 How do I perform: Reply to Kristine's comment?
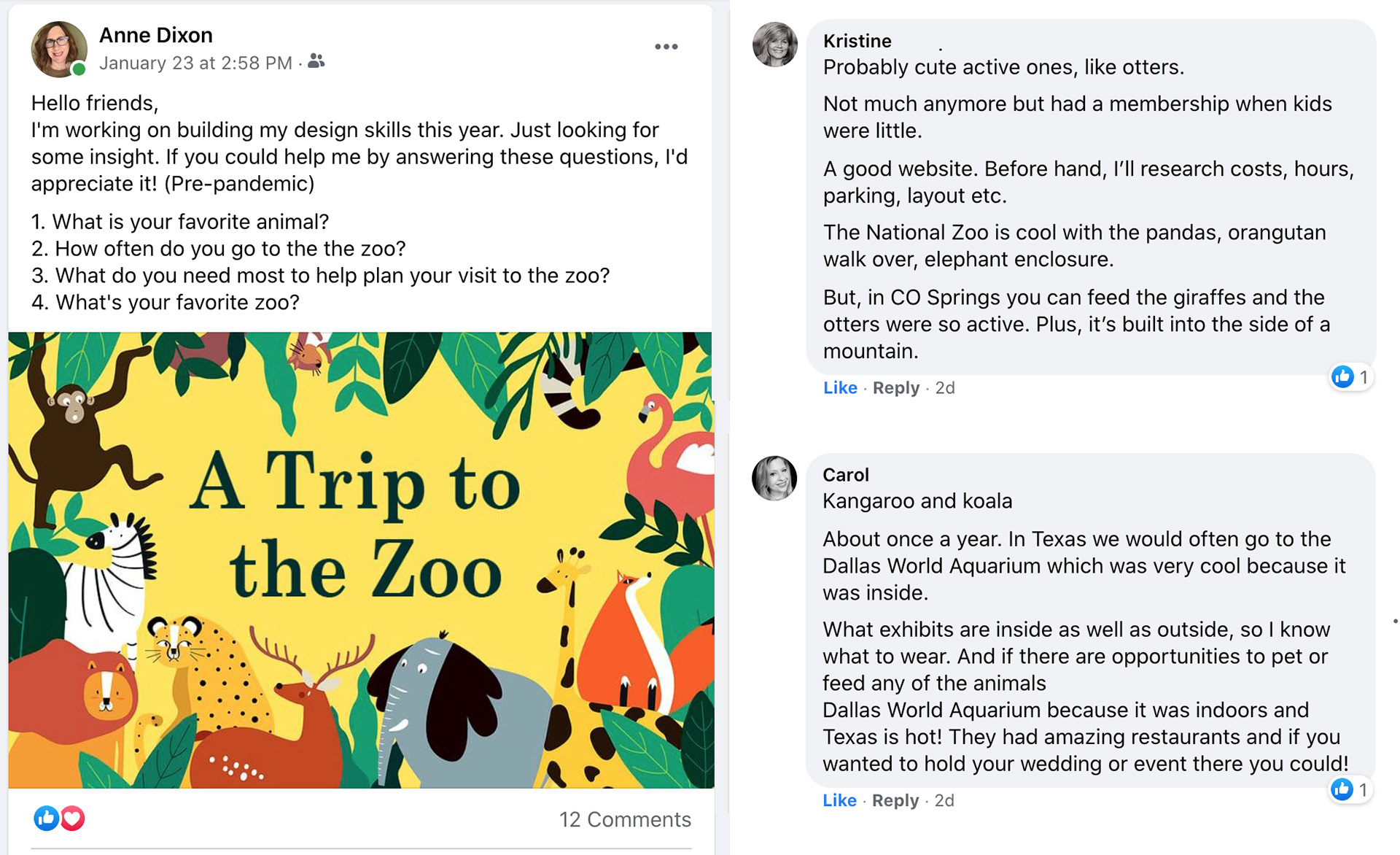(x=895, y=388)
